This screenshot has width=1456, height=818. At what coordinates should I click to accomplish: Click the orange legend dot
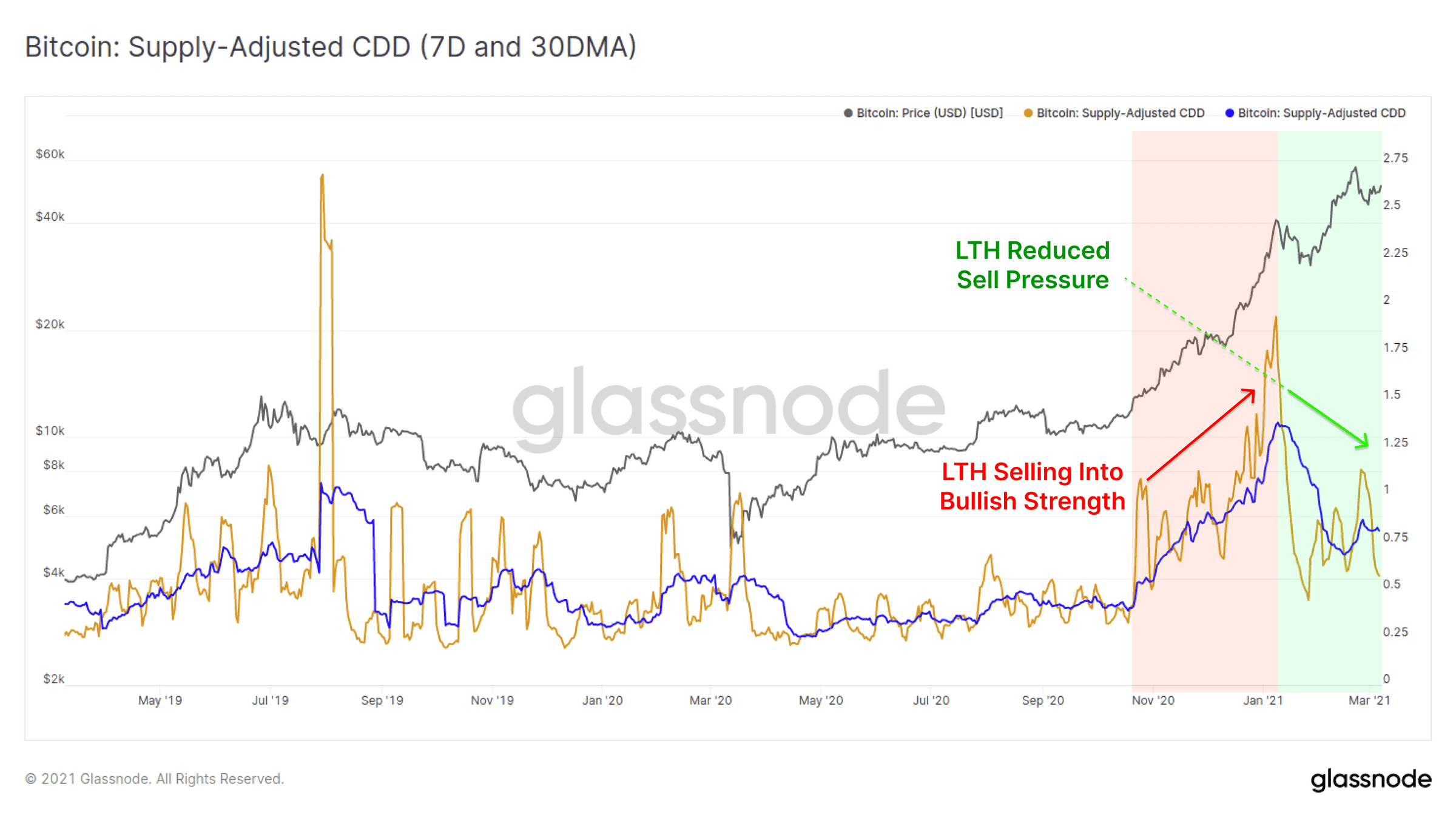[1028, 113]
